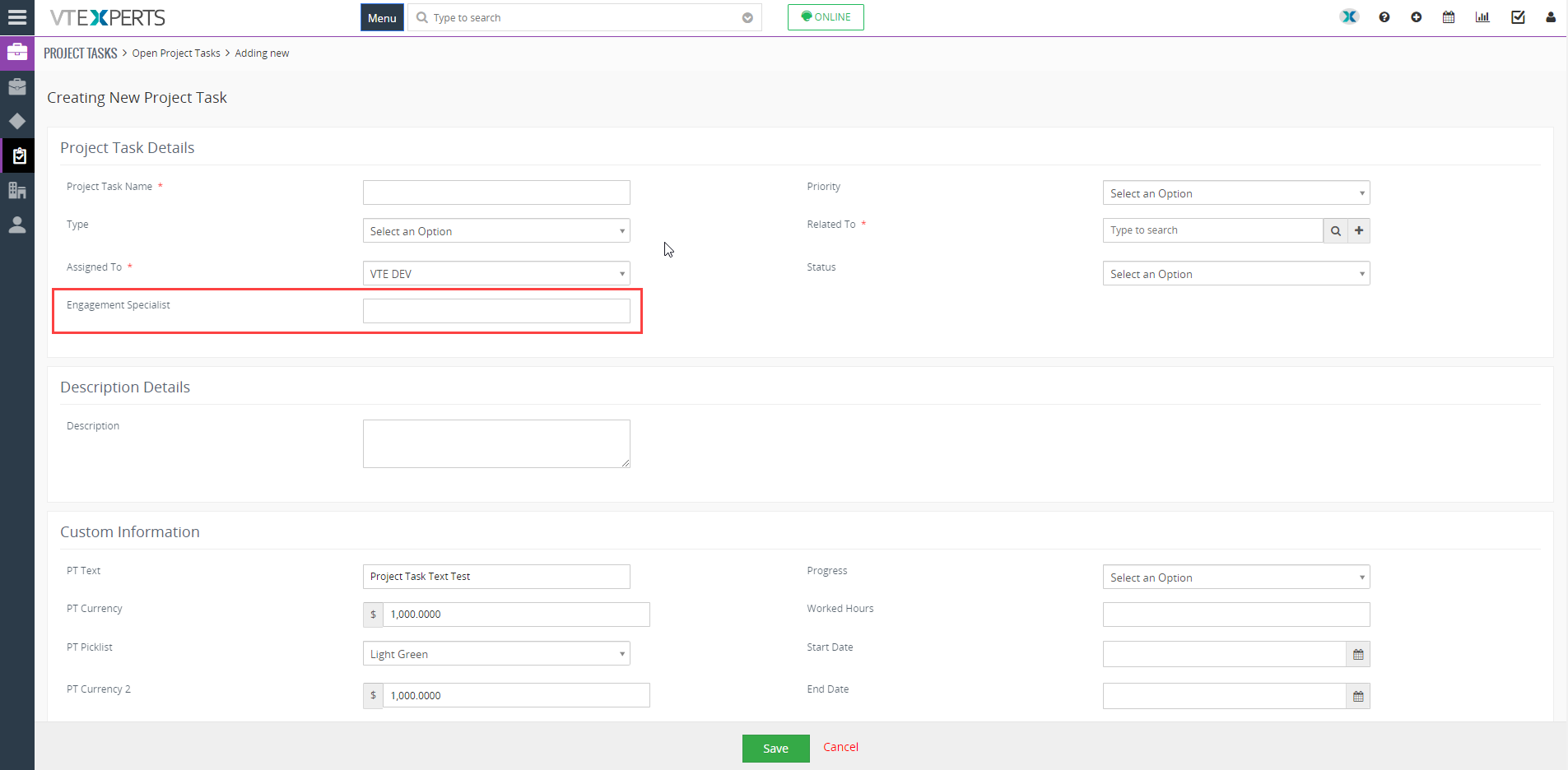Click the Related To search magnifier icon
The image size is (1568, 770).
coord(1336,231)
